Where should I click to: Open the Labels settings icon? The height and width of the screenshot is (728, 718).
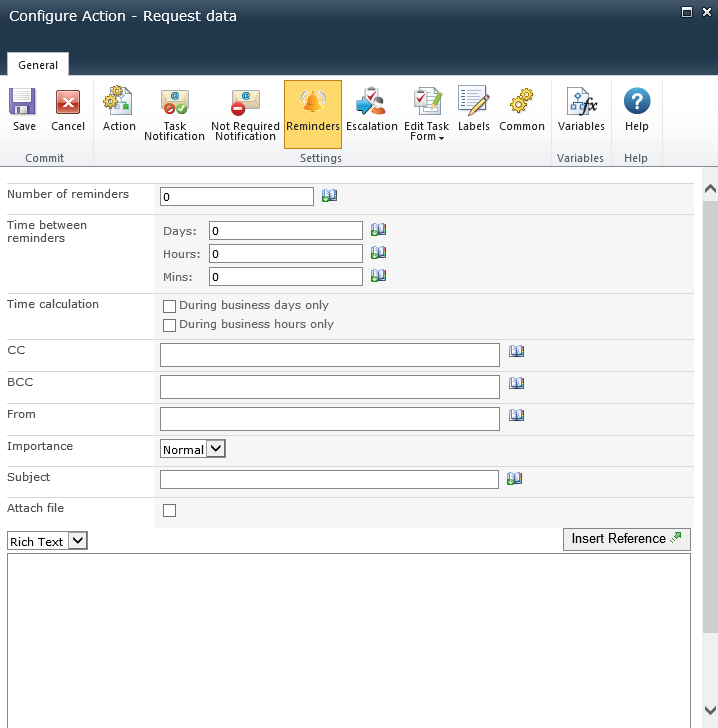[x=473, y=111]
